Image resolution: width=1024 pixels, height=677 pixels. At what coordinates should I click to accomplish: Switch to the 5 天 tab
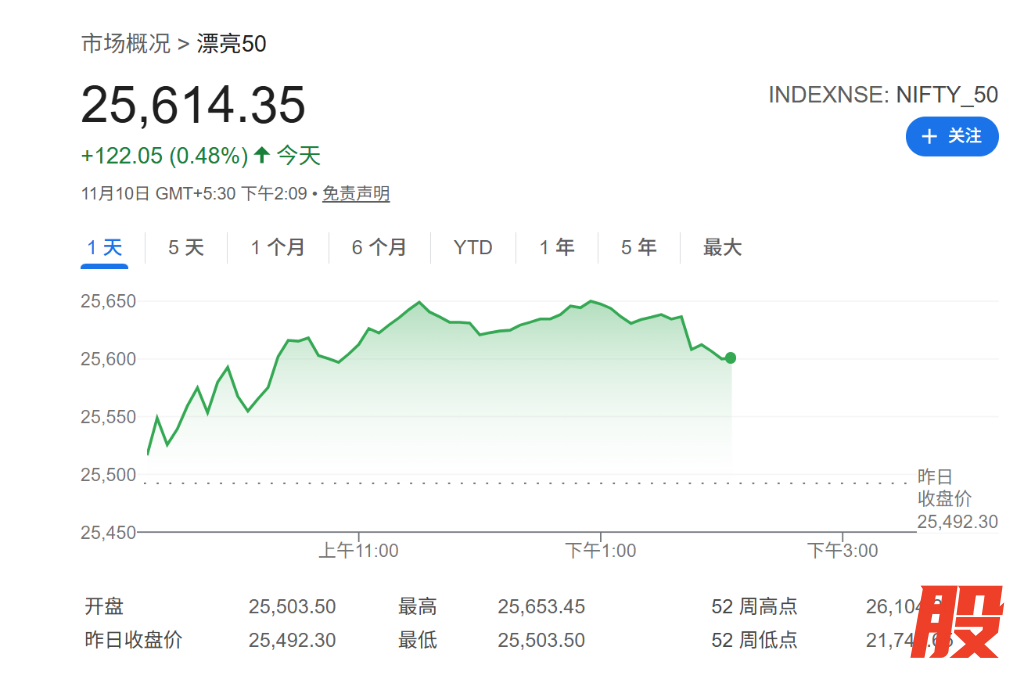coord(186,248)
